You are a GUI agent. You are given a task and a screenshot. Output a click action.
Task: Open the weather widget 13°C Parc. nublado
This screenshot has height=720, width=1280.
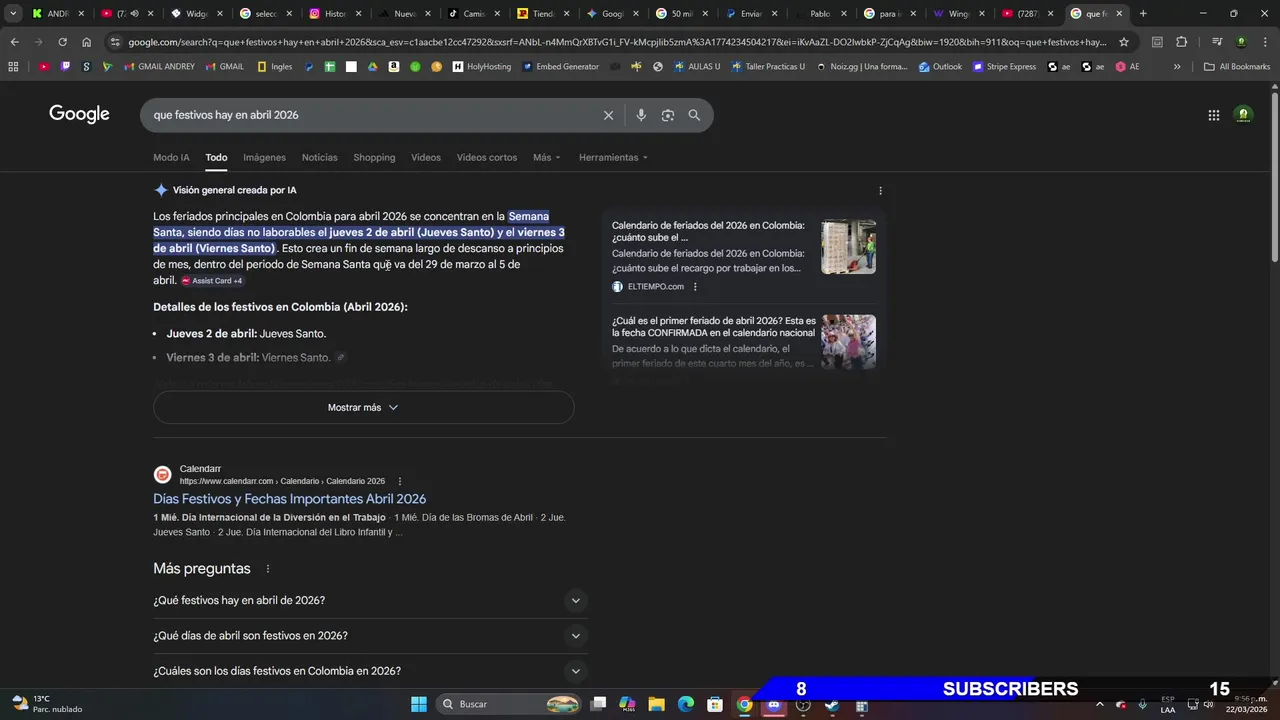(47, 704)
